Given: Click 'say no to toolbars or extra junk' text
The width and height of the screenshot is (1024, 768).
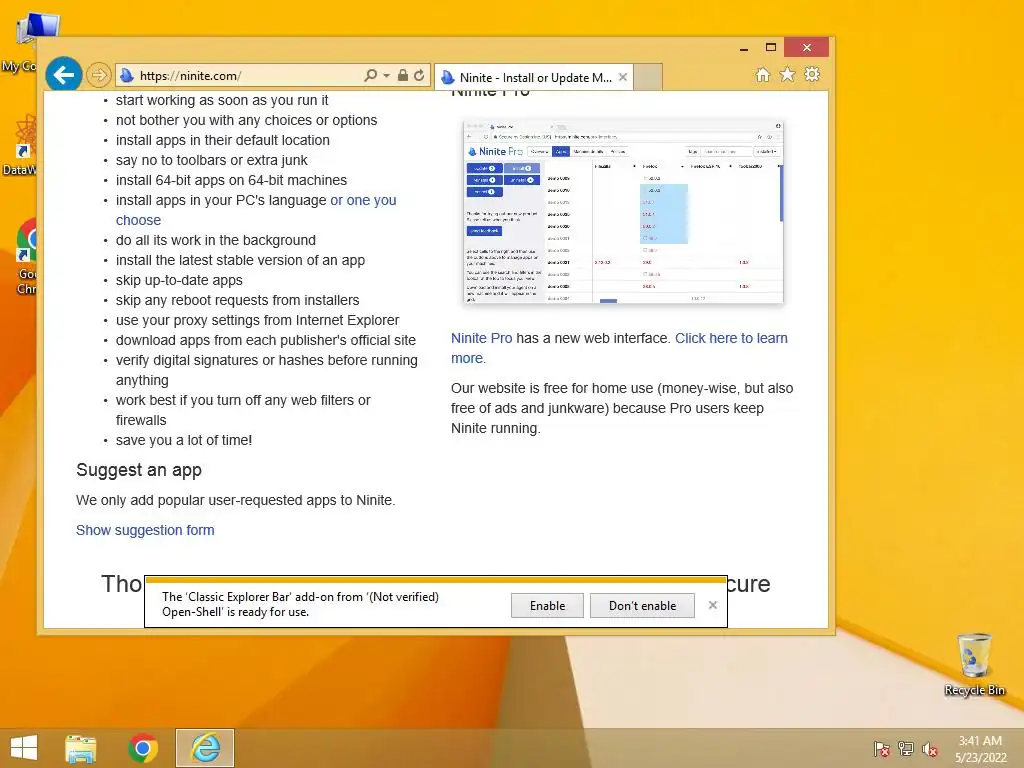Looking at the screenshot, I should click(x=212, y=160).
